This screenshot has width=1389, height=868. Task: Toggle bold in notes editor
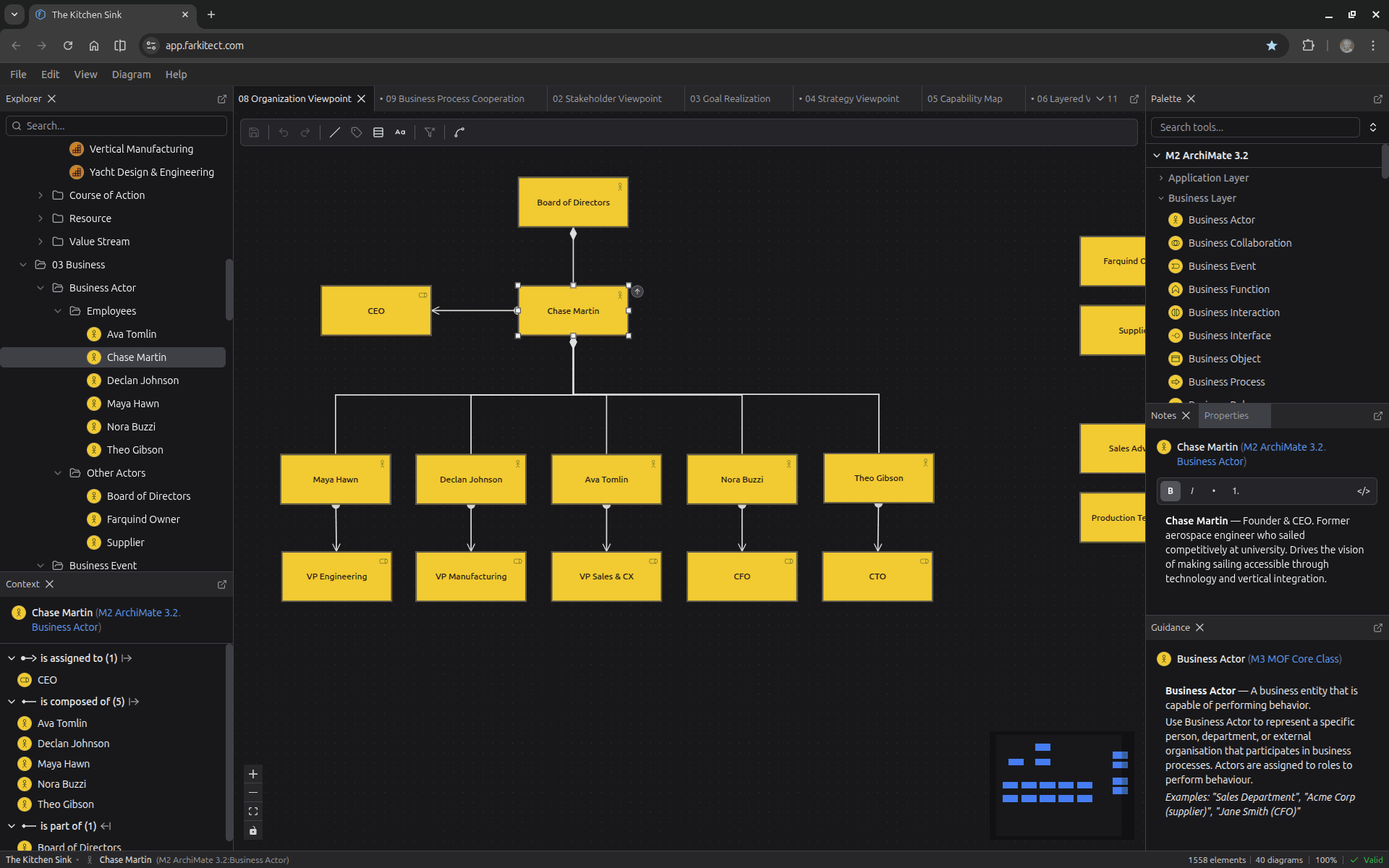pyautogui.click(x=1171, y=491)
